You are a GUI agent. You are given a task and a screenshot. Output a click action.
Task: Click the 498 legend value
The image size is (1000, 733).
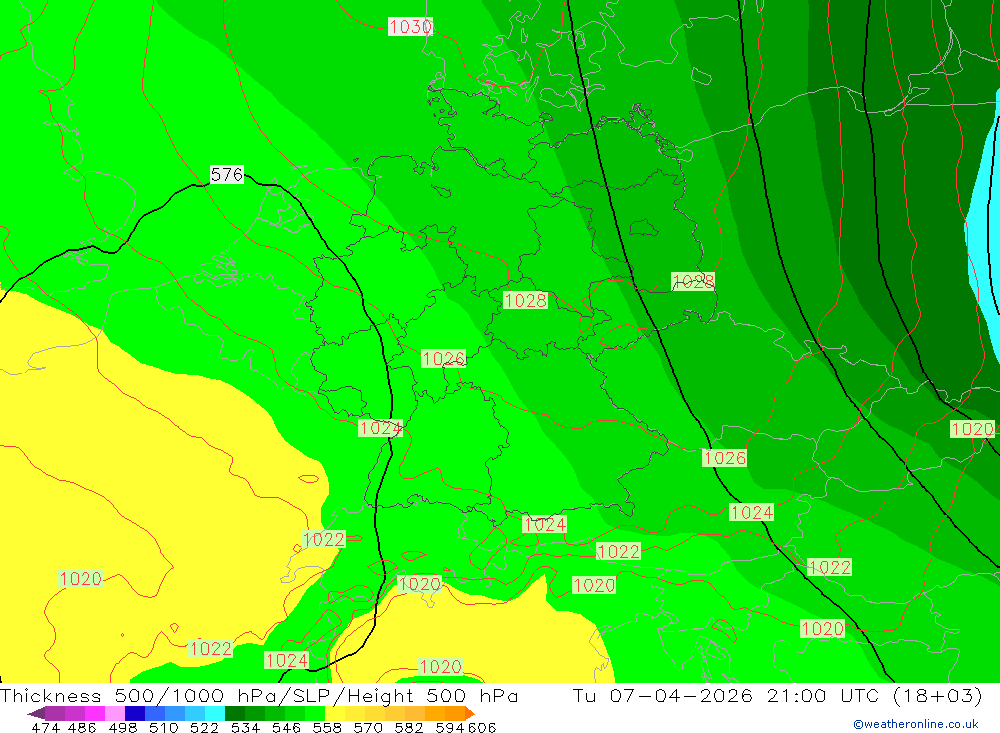(123, 727)
